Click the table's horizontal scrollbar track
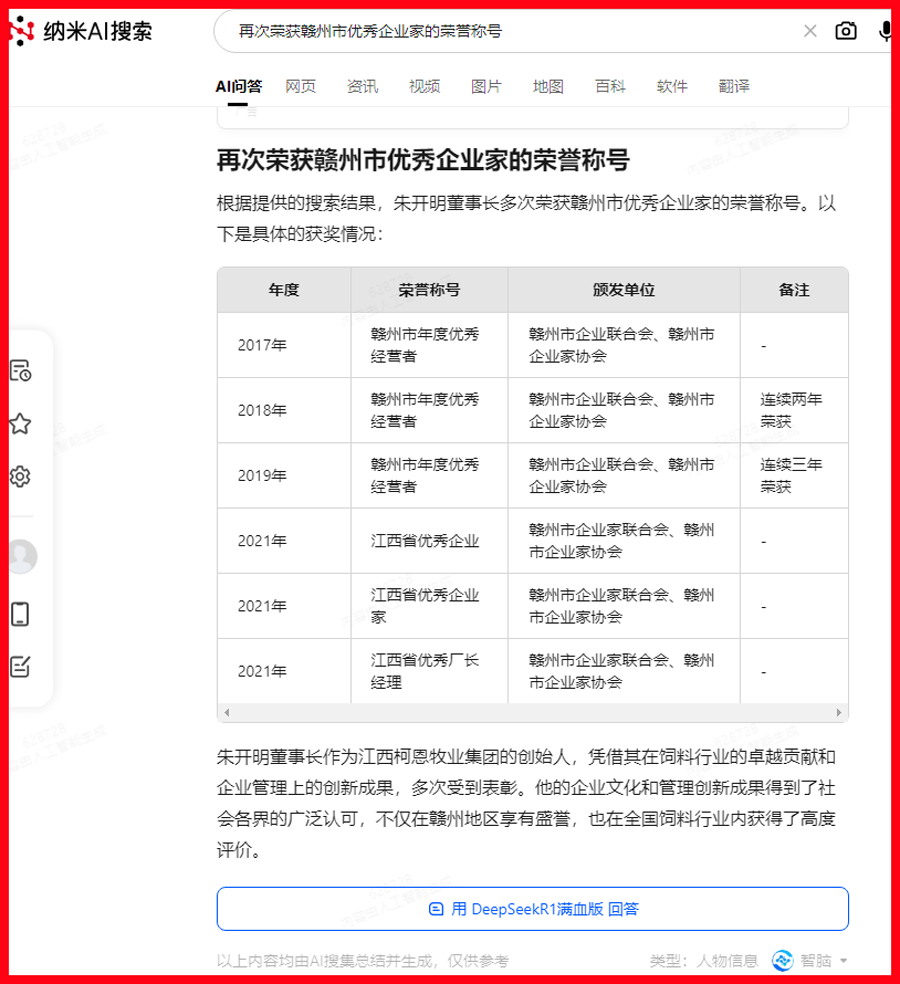 [x=533, y=712]
